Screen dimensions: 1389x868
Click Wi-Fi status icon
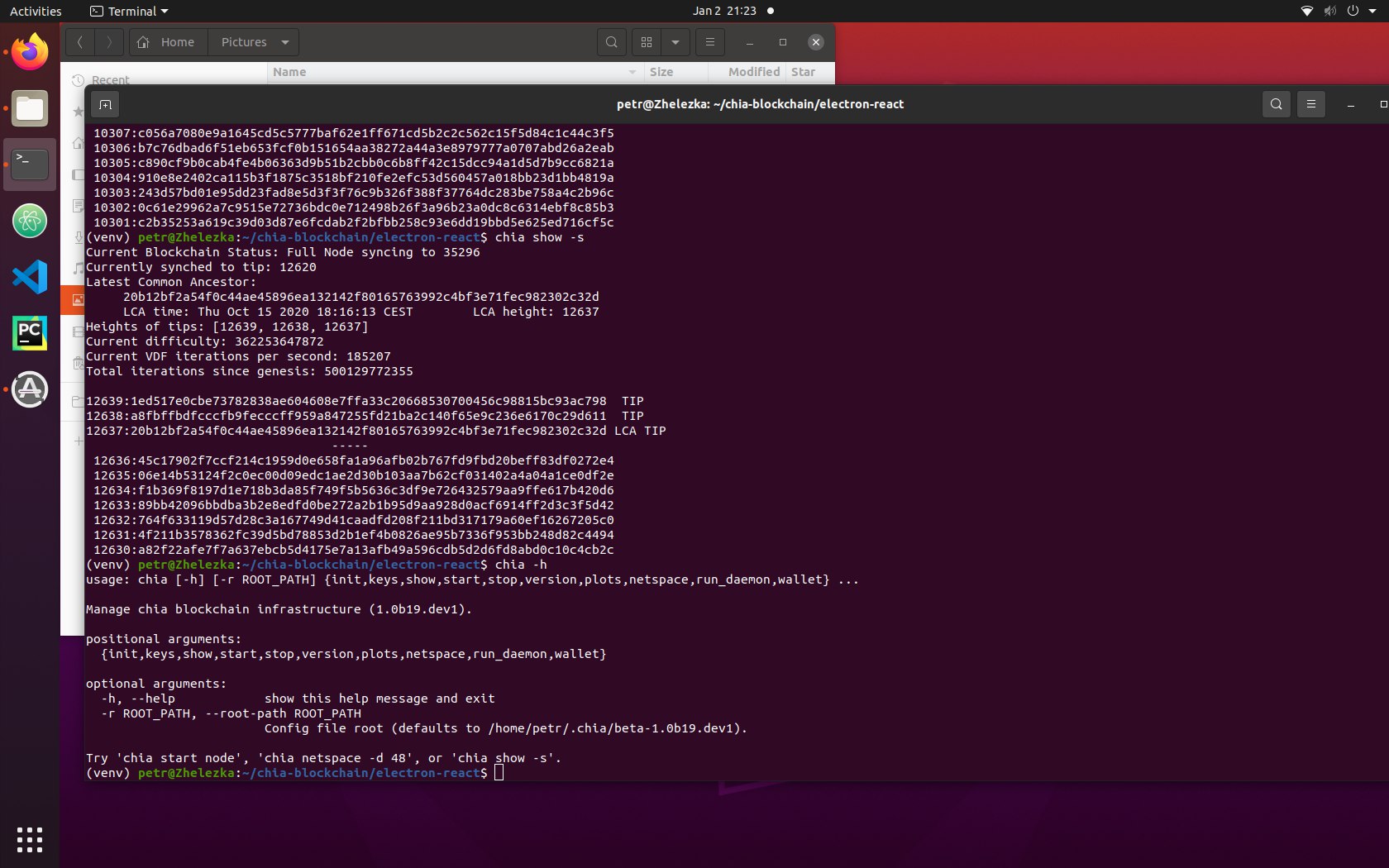(x=1307, y=11)
